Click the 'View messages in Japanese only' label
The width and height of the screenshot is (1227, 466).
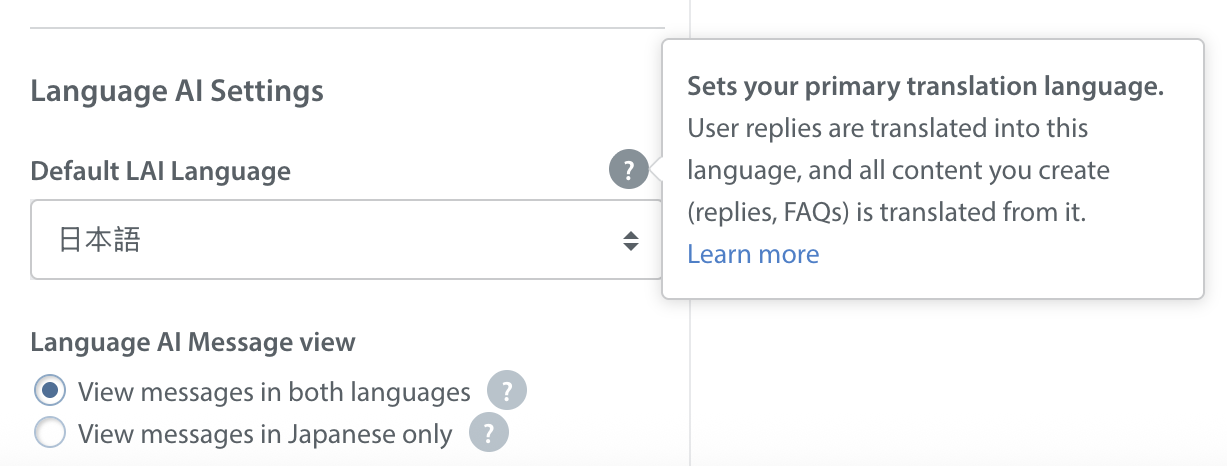coord(265,435)
